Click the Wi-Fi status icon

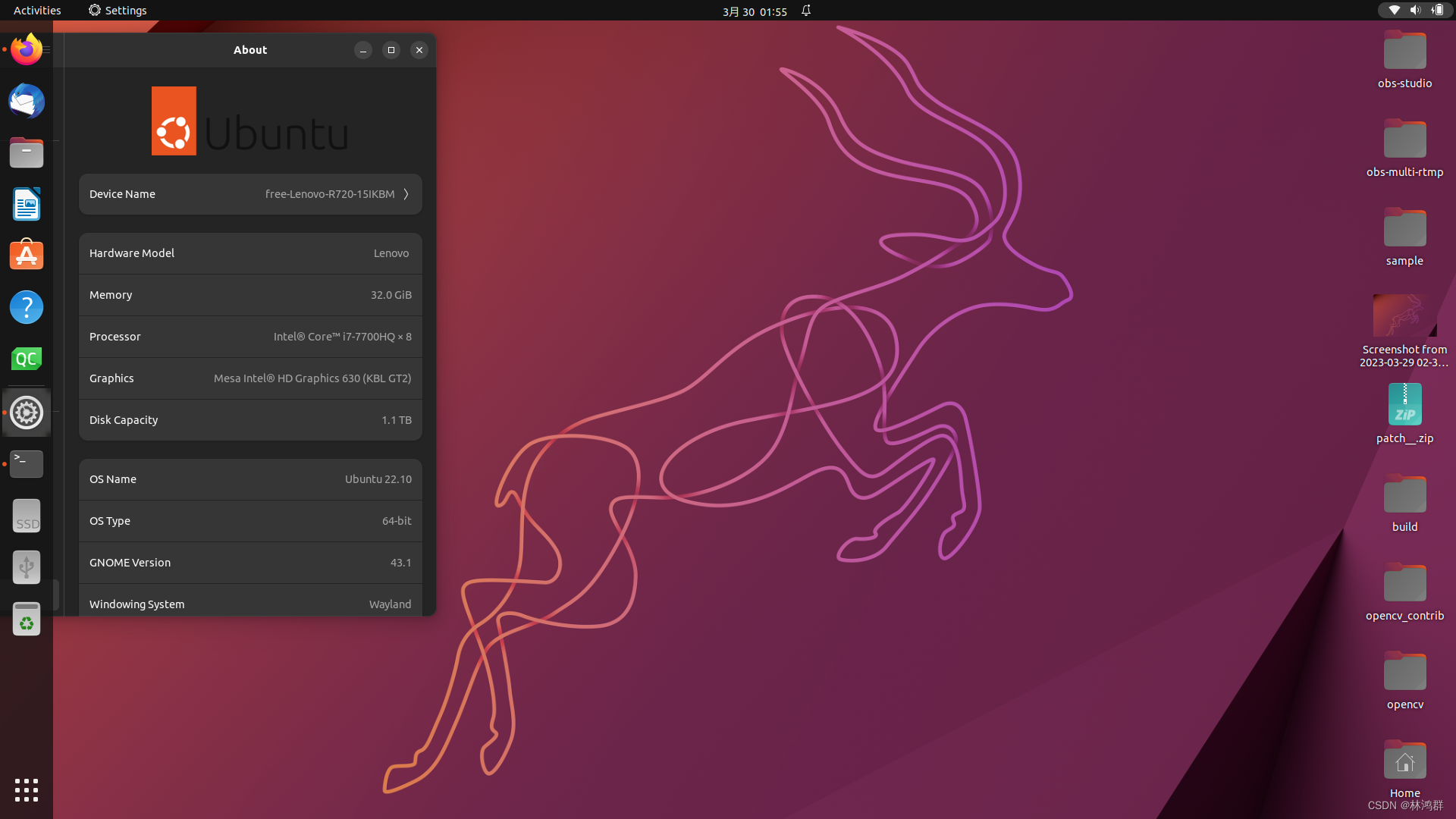(x=1394, y=10)
